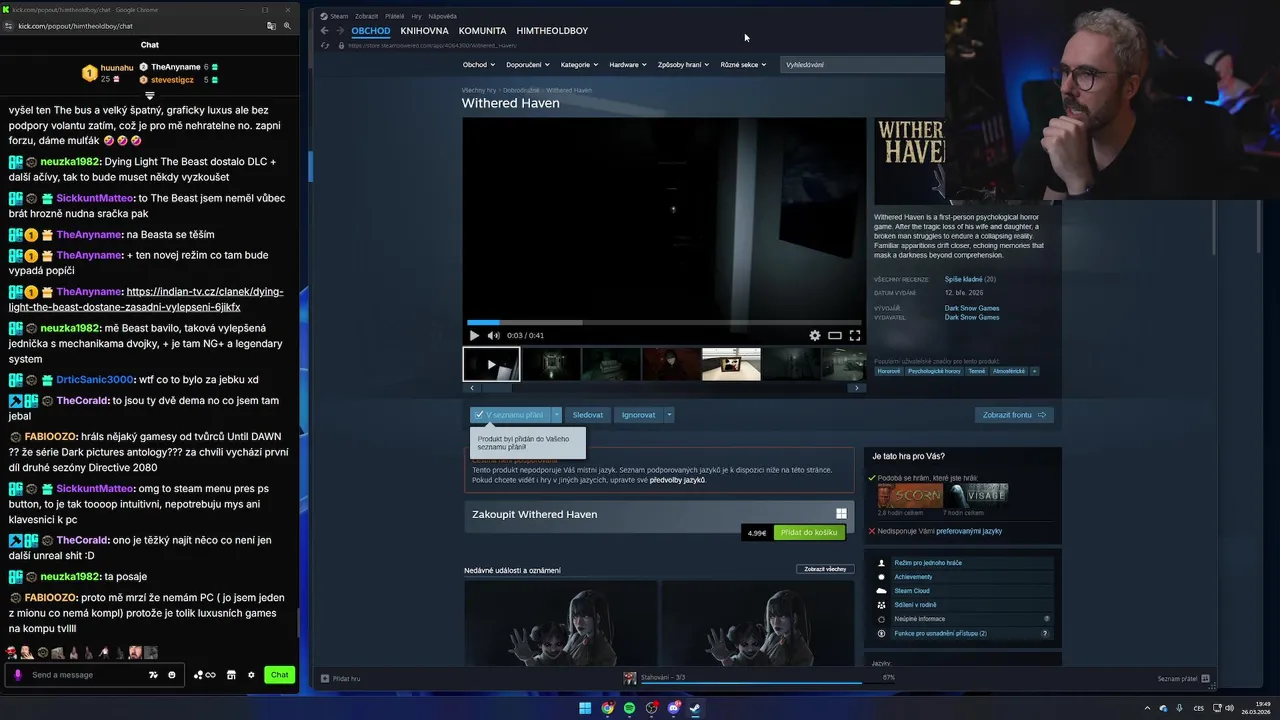Click the 'předvolby jazyků' link
The width and height of the screenshot is (1280, 720).
click(x=677, y=480)
